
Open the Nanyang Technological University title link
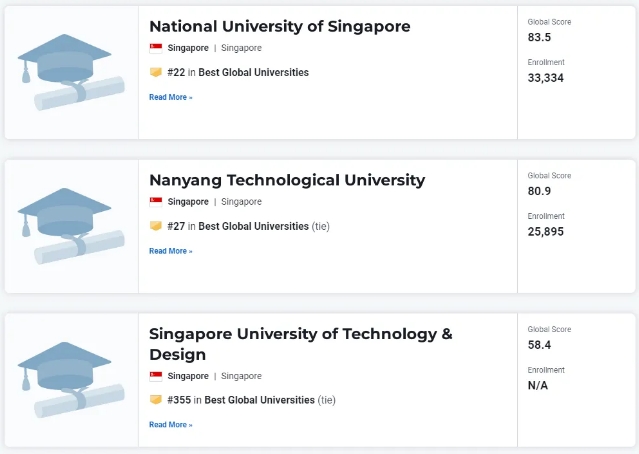click(286, 180)
